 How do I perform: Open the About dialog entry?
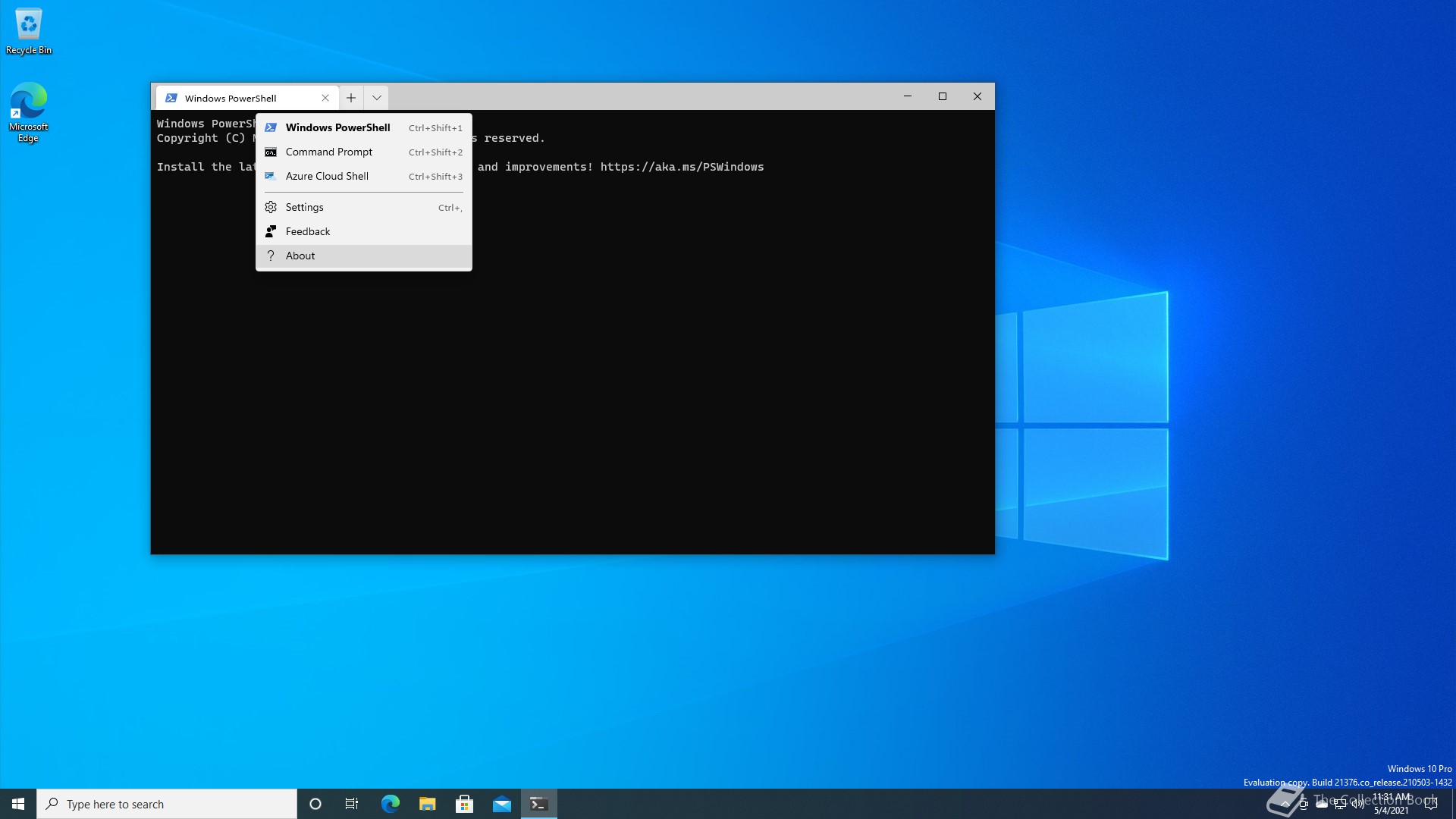364,256
